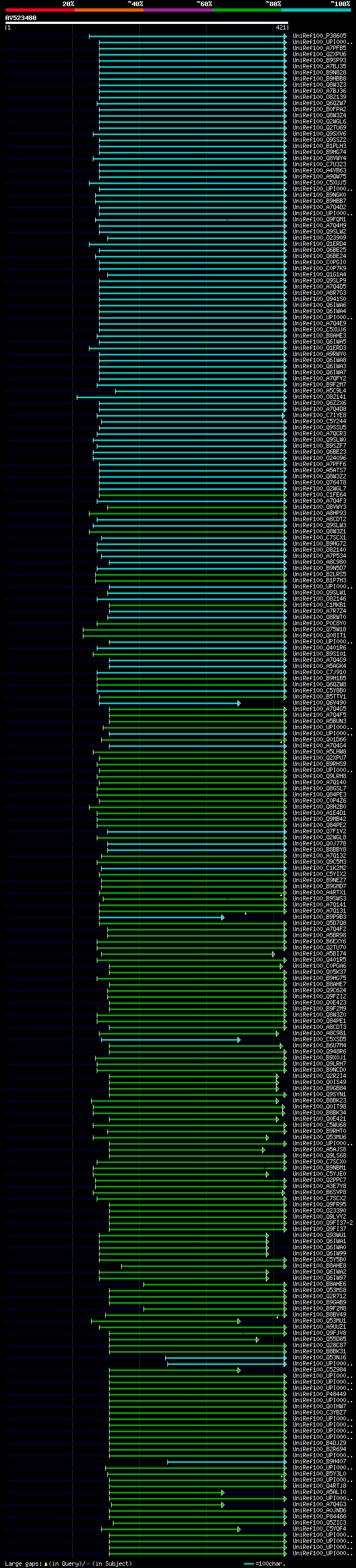
Task: Select the UniRef100_Q4RTJ8 entry
Action: click(x=319, y=1486)
